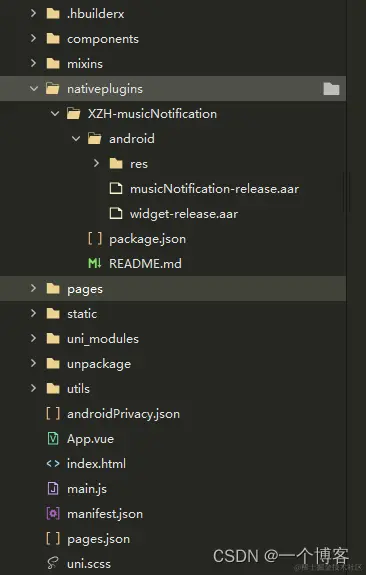Select the components folder name

103,39
